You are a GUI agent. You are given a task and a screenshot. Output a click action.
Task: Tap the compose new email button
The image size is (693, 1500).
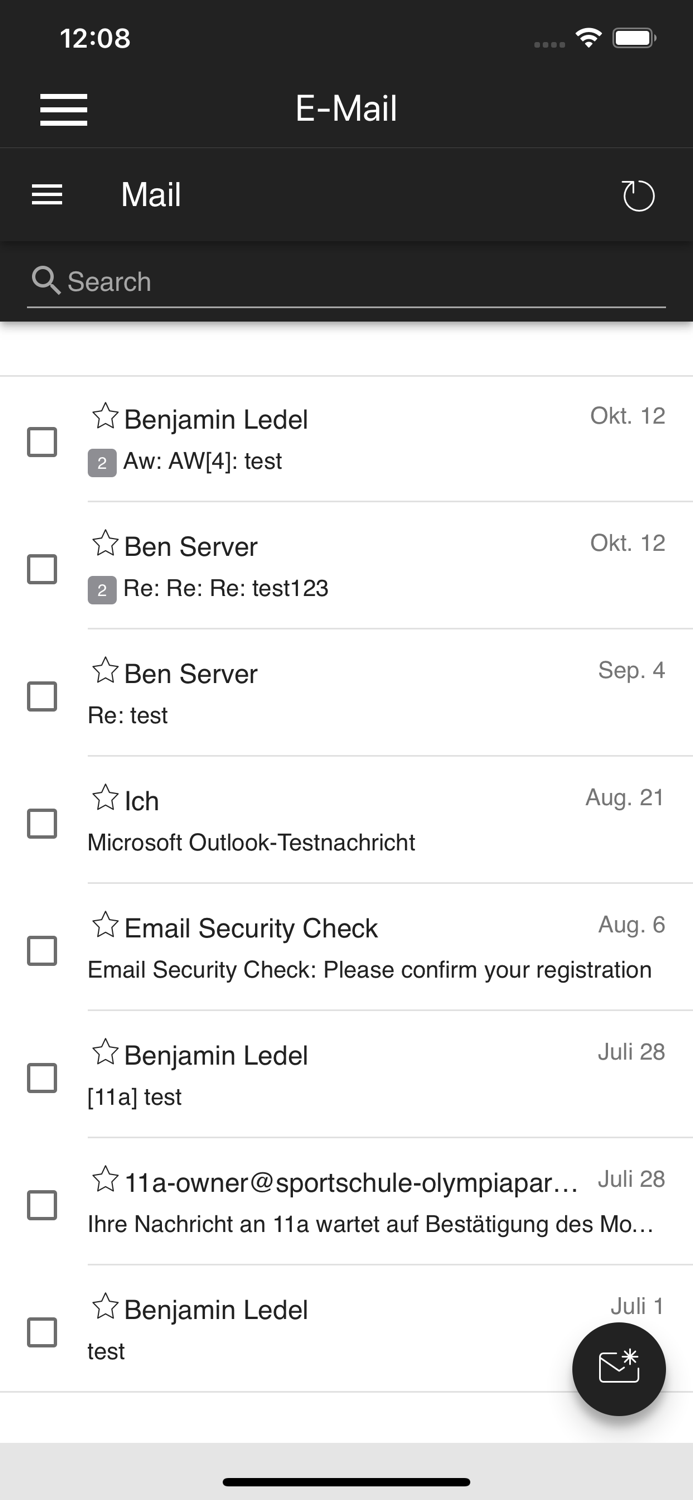point(618,1368)
